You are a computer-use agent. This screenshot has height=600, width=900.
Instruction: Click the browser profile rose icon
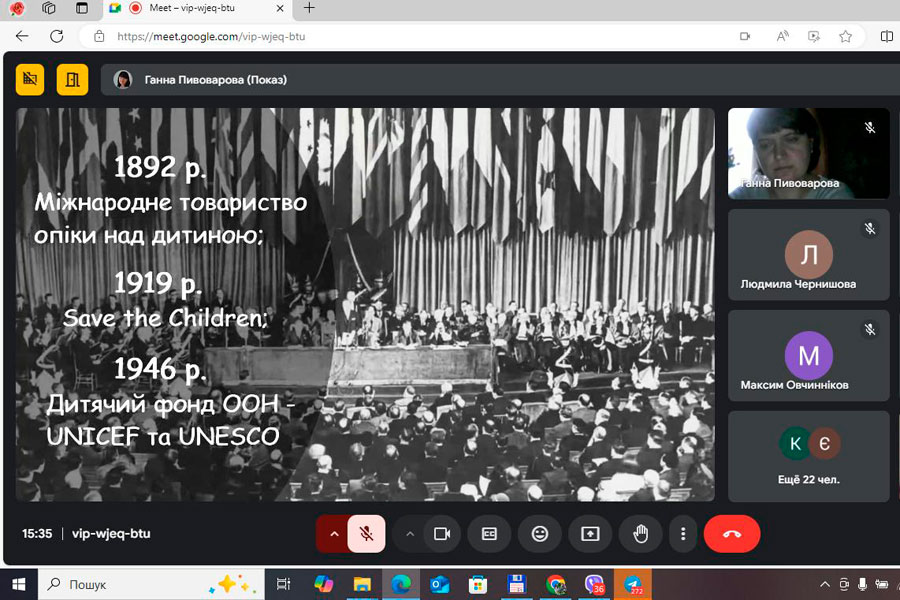(17, 8)
